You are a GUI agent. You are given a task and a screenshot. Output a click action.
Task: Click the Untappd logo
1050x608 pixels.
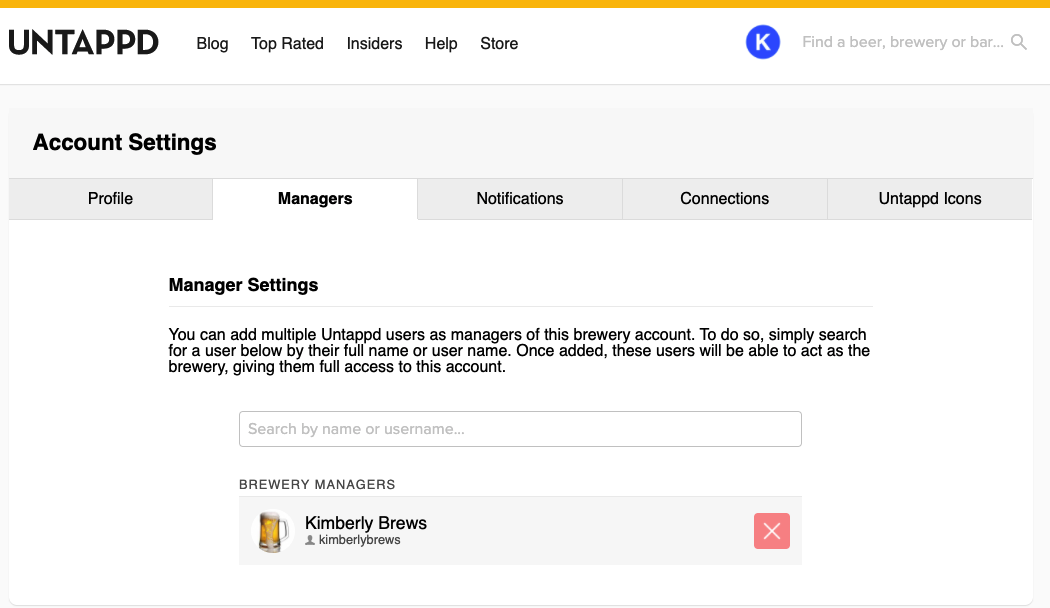pyautogui.click(x=84, y=43)
